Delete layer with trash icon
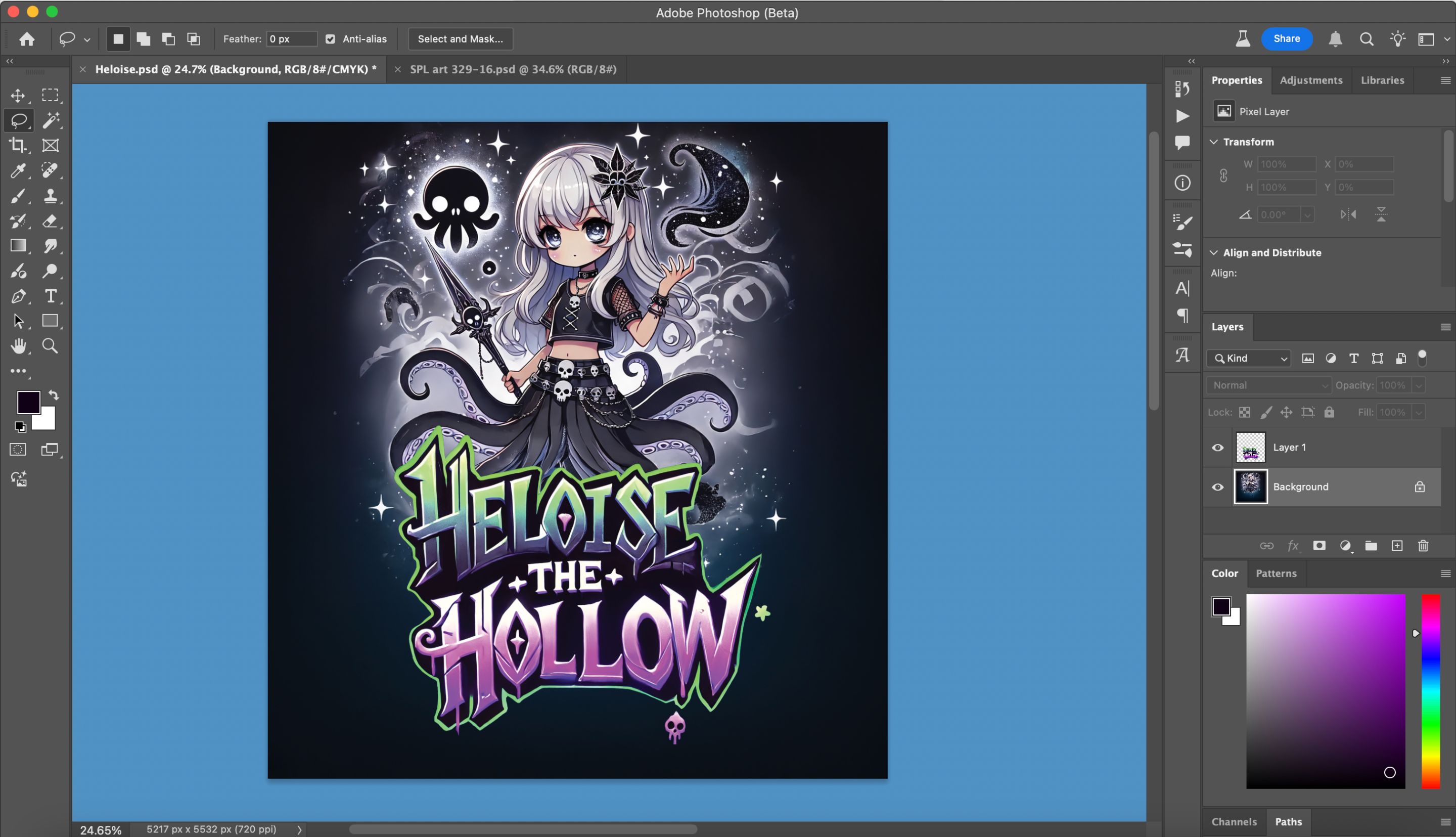The height and width of the screenshot is (837, 1456). 1423,546
